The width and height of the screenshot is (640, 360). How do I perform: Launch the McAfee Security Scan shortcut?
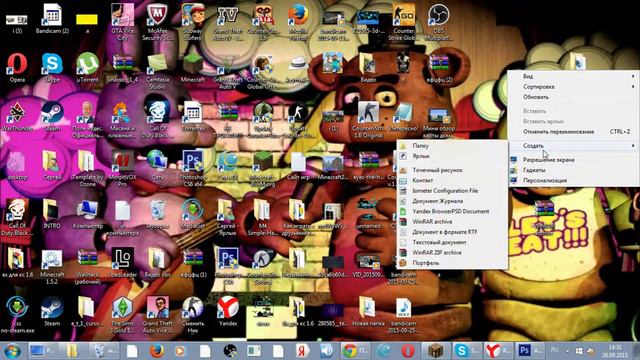tap(158, 22)
